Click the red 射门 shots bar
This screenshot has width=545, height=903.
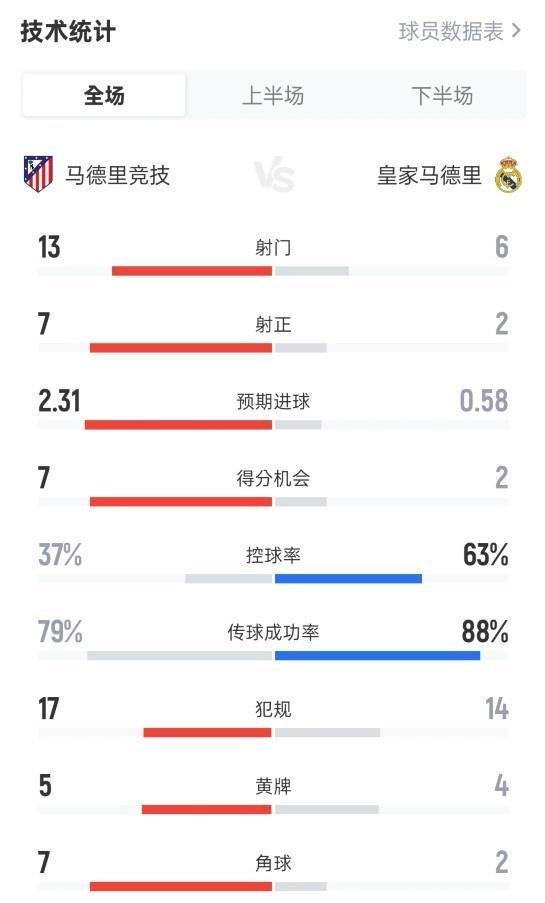pyautogui.click(x=192, y=271)
